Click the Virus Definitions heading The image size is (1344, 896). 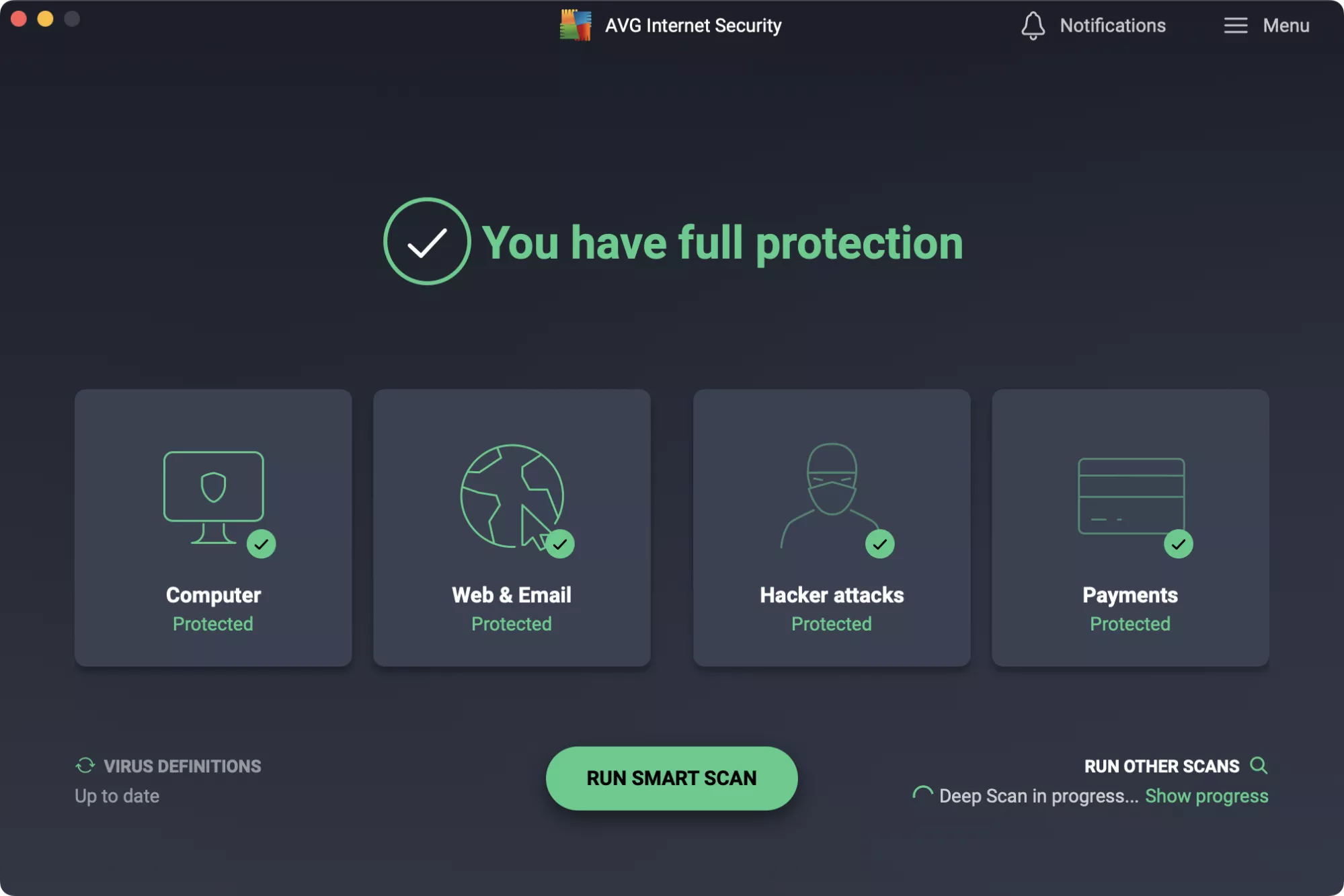coord(182,766)
